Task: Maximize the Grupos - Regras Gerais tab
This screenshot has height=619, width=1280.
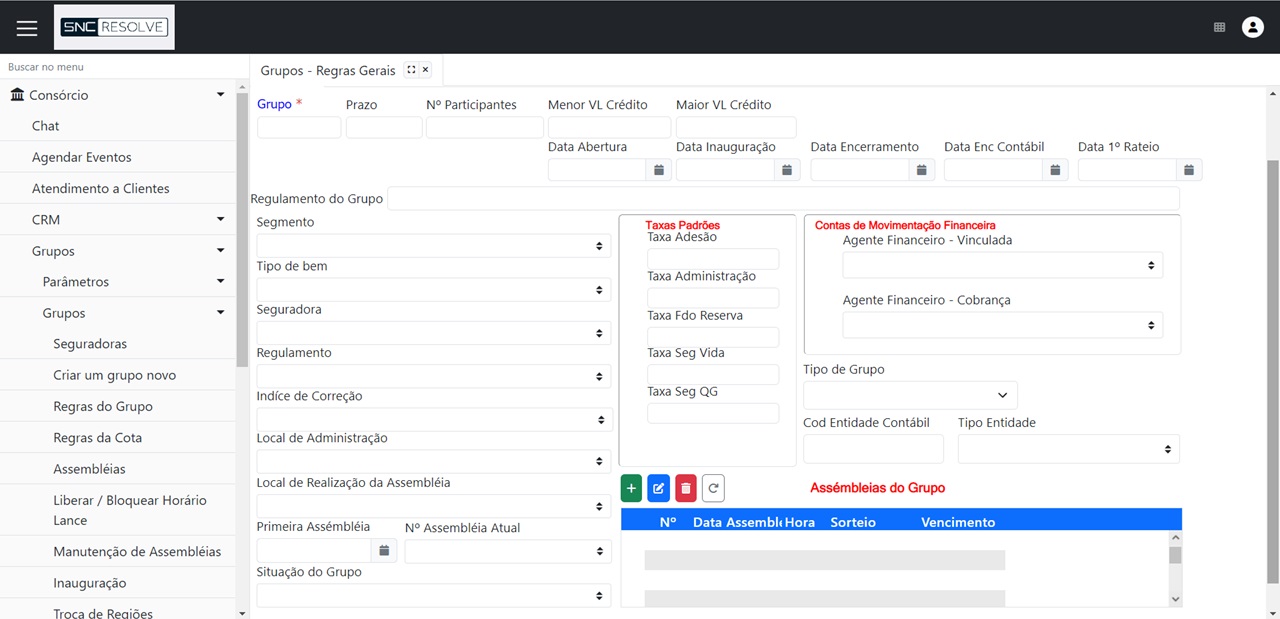Action: [x=411, y=70]
